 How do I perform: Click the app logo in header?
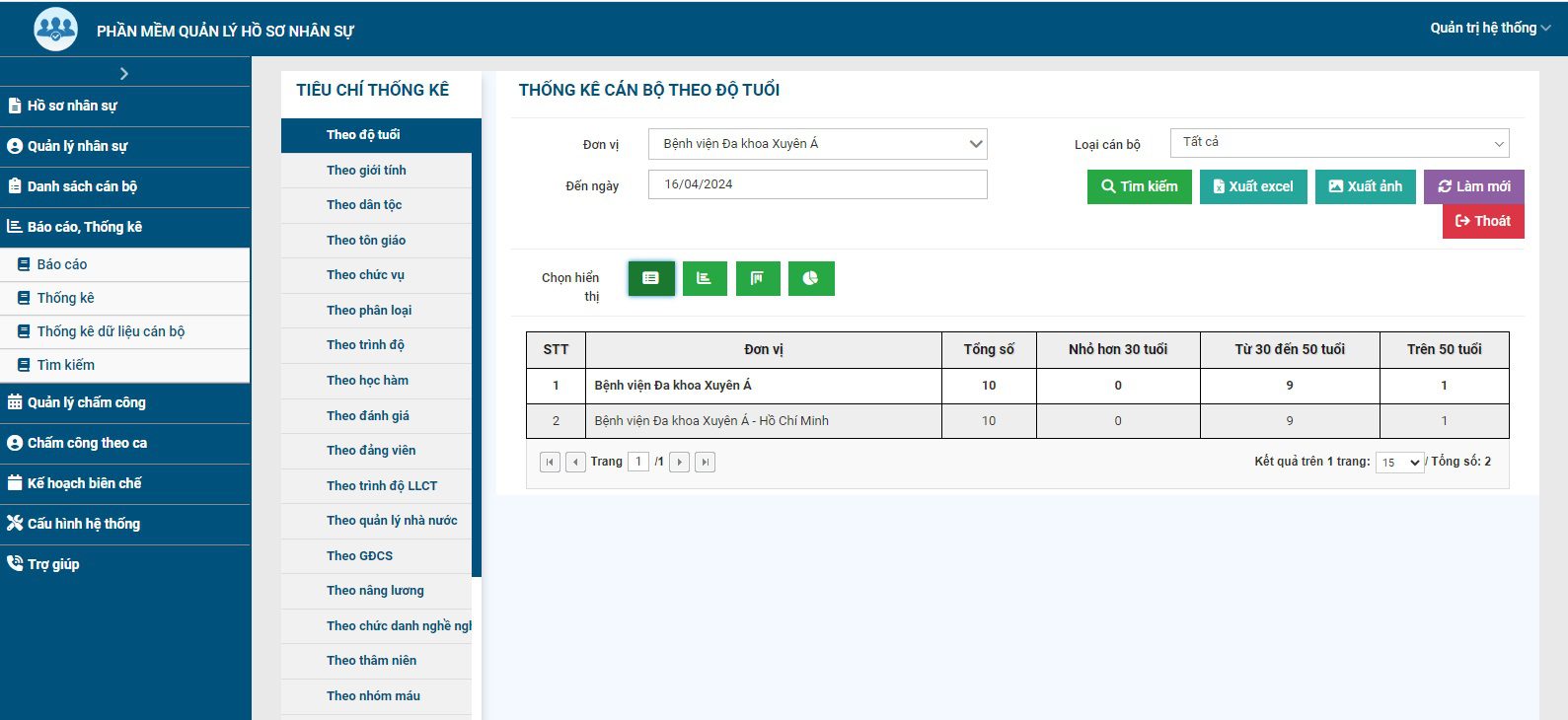(x=55, y=30)
